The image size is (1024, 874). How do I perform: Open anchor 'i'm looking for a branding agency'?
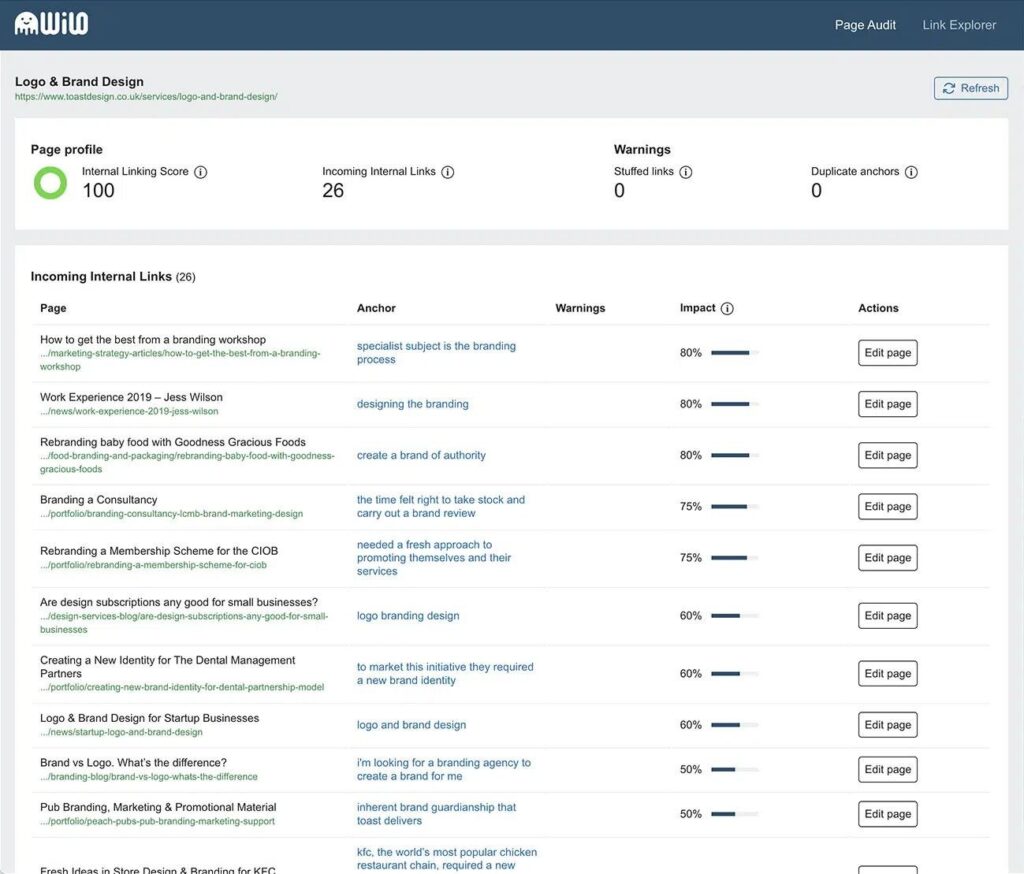[x=443, y=769]
